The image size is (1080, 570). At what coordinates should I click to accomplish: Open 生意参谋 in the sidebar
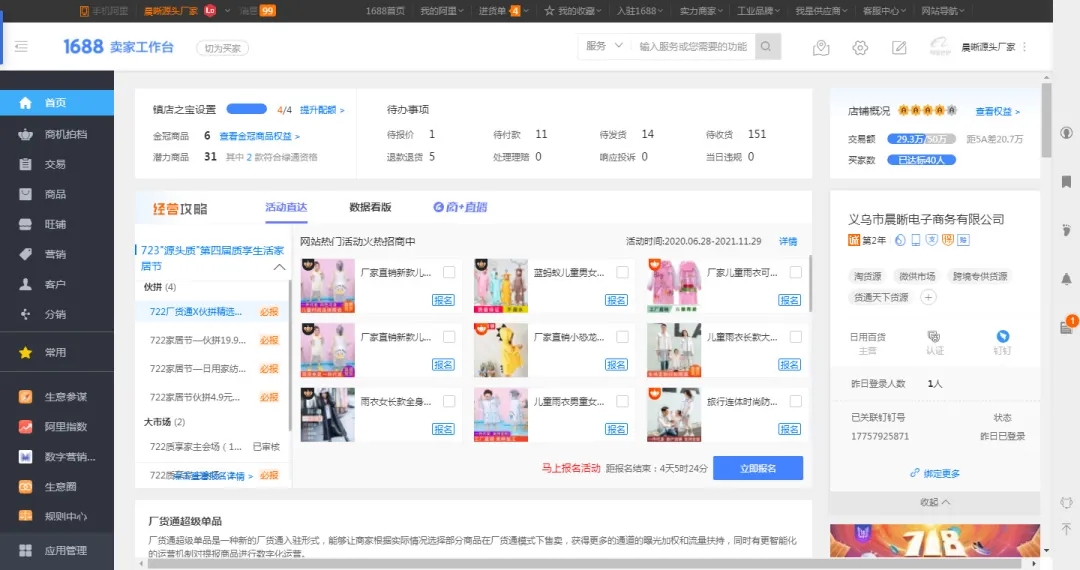pyautogui.click(x=57, y=397)
